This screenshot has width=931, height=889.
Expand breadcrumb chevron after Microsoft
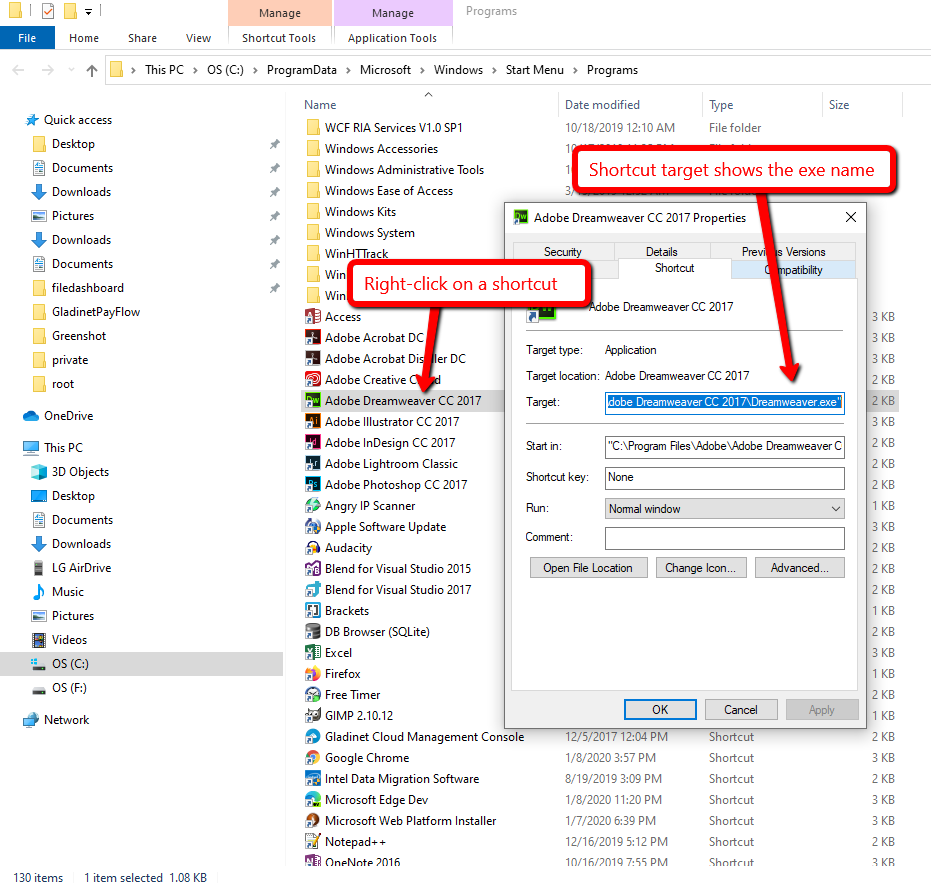point(422,70)
